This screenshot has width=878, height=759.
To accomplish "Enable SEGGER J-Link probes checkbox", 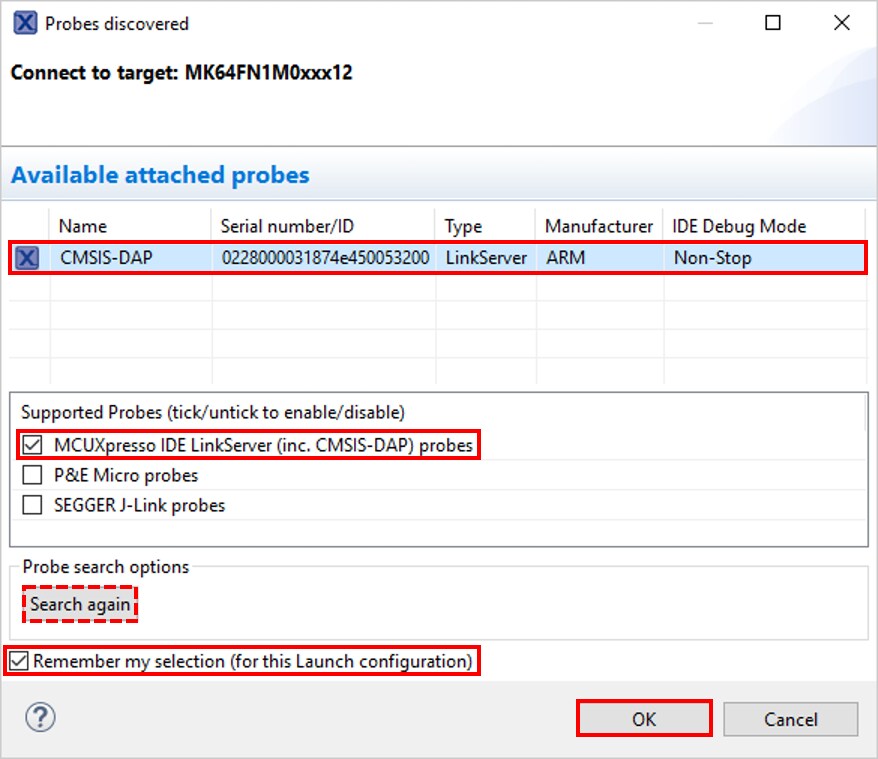I will click(x=33, y=505).
